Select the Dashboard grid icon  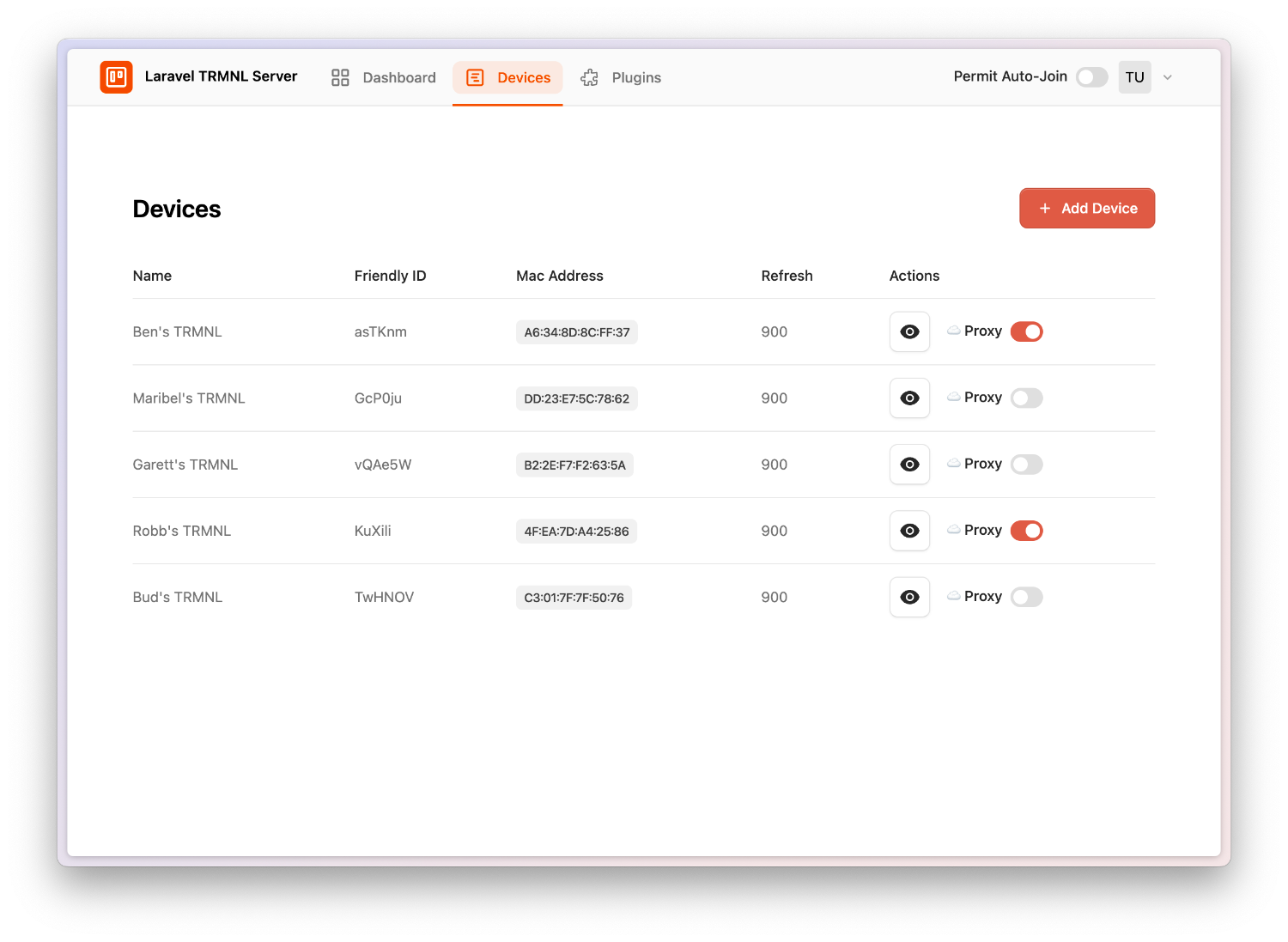[340, 76]
